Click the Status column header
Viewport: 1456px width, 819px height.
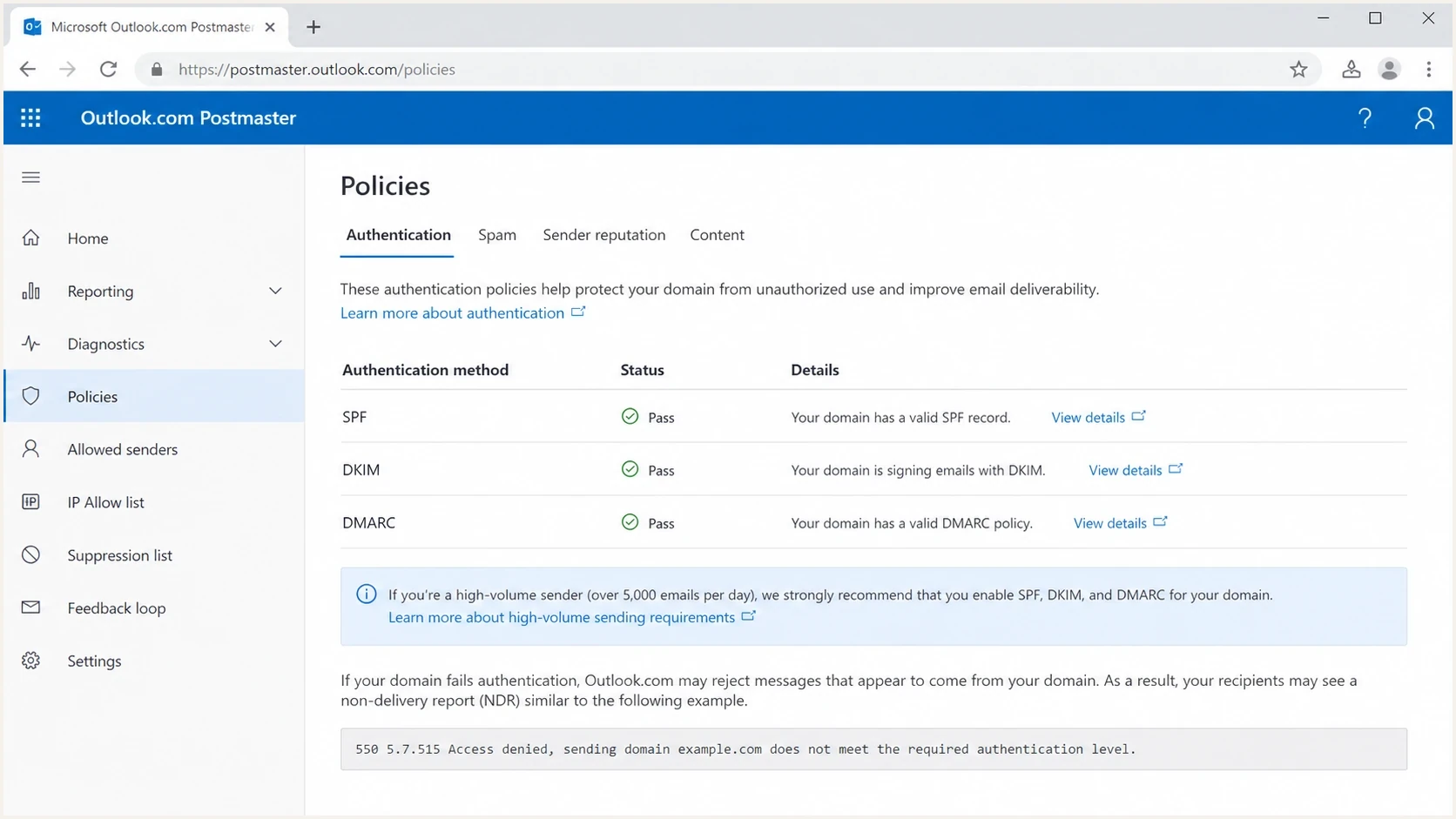pyautogui.click(x=642, y=370)
